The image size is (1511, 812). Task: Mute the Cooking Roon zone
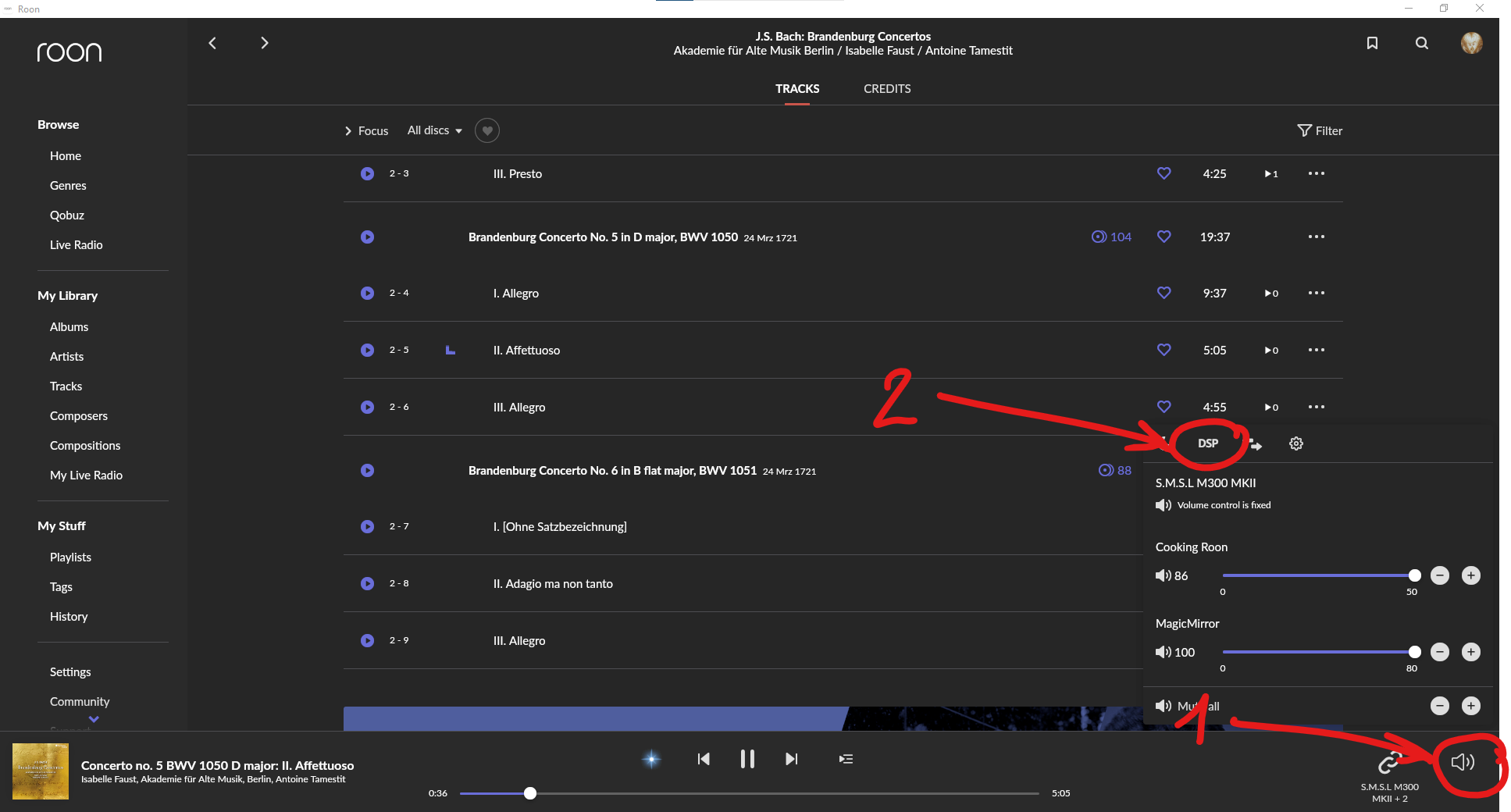pyautogui.click(x=1164, y=575)
